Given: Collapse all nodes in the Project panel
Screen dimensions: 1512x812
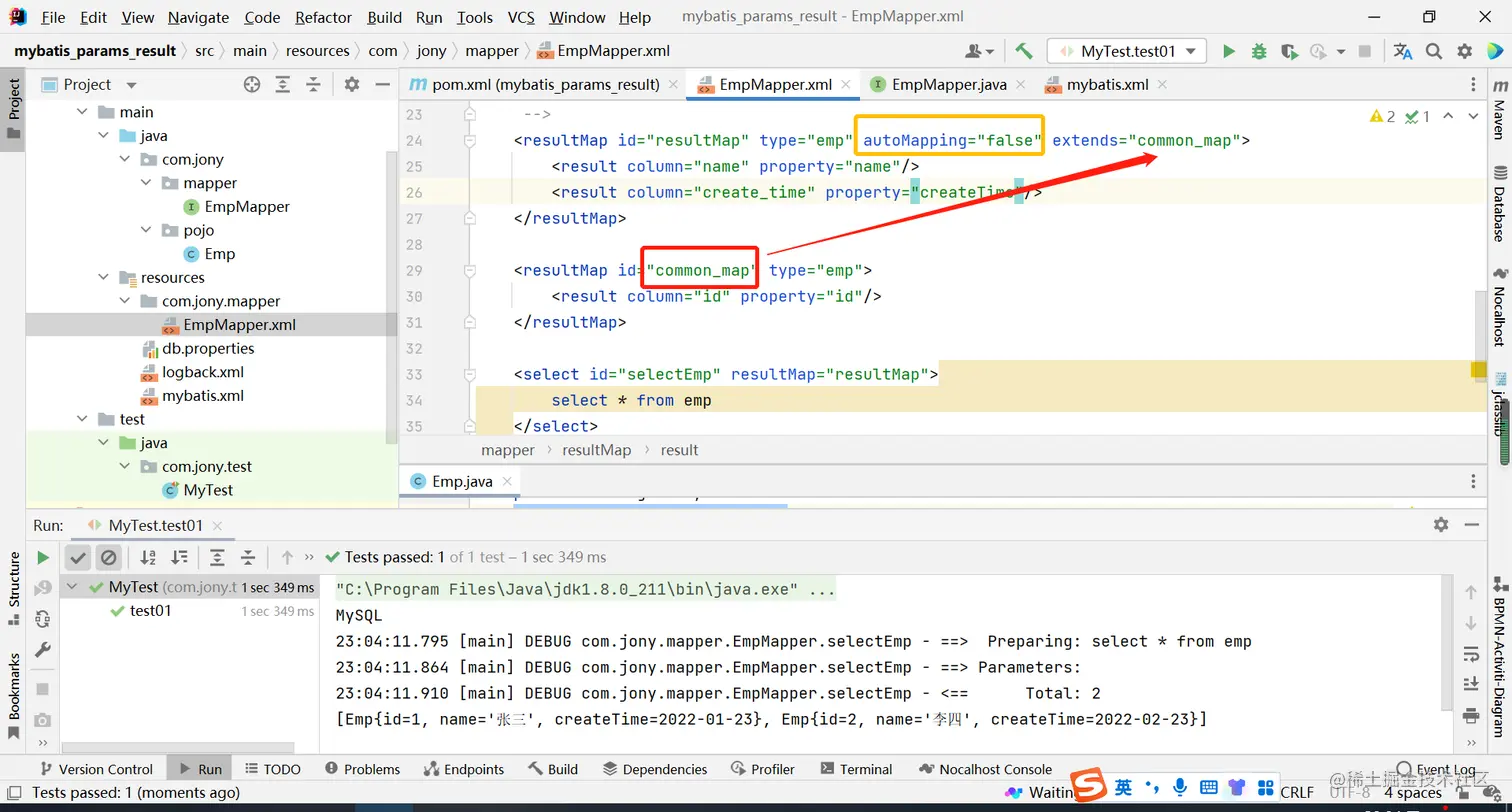Looking at the screenshot, I should tap(313, 85).
